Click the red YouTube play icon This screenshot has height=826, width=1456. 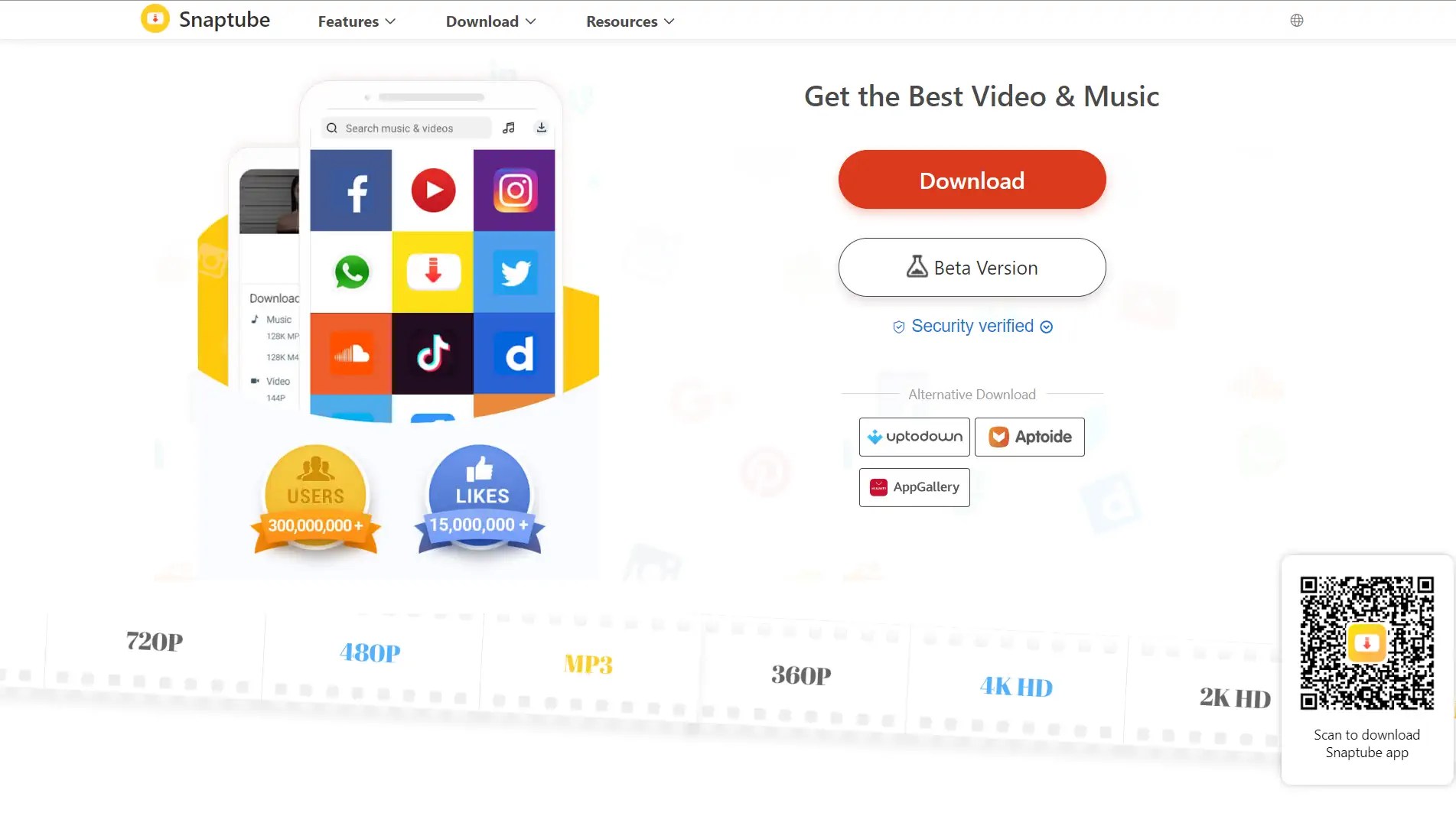433,190
